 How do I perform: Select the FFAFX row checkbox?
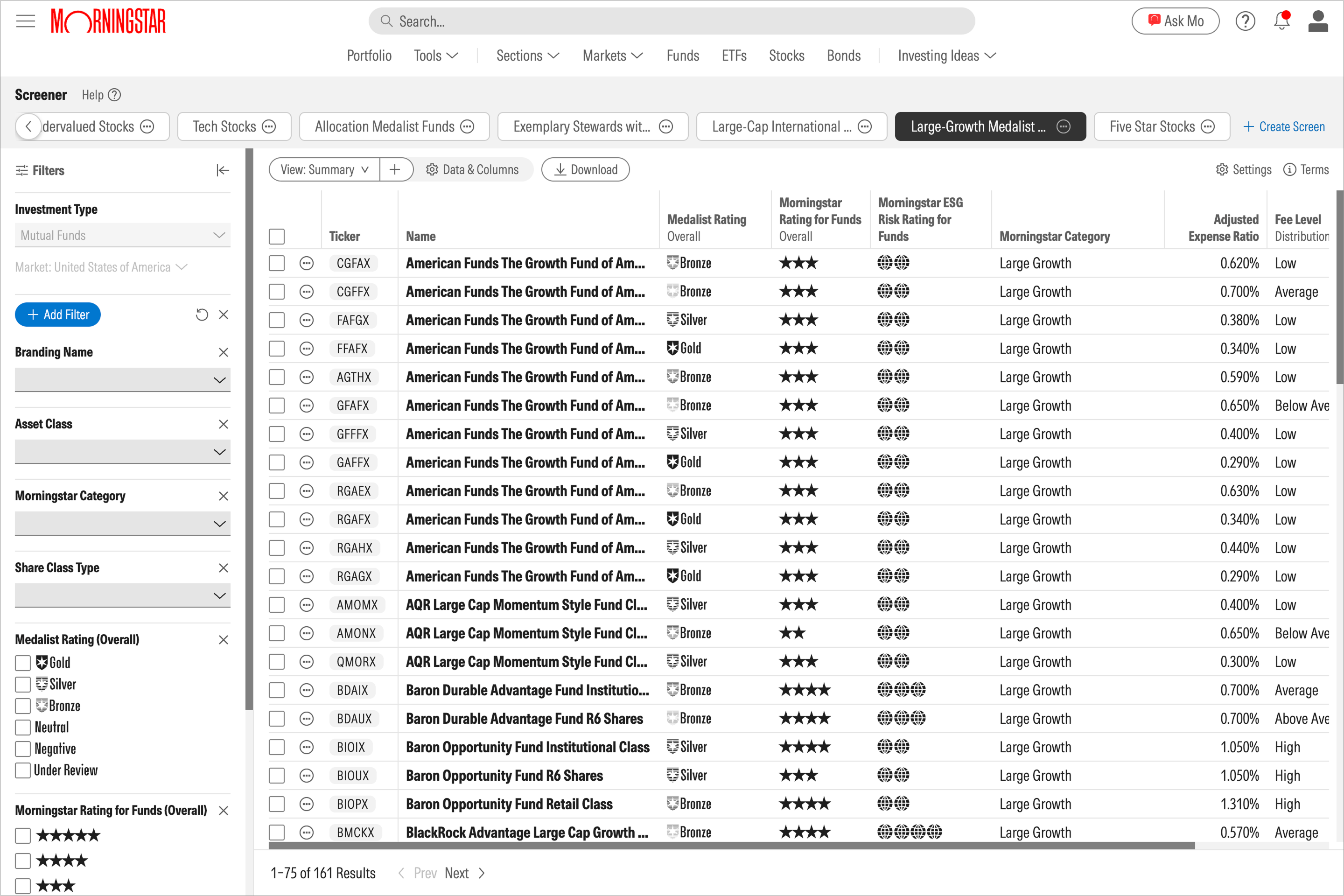277,349
